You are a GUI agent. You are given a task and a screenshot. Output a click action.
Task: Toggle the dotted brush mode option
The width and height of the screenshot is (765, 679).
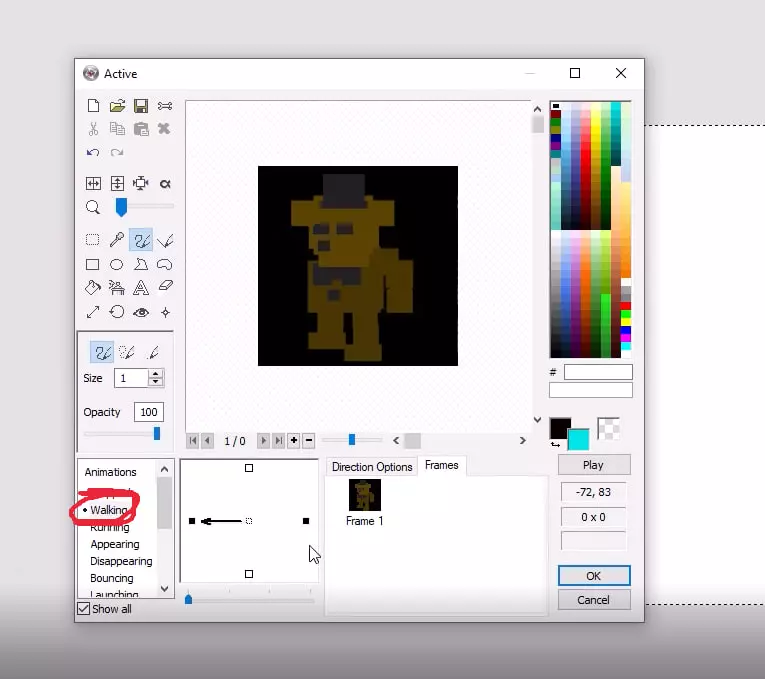pyautogui.click(x=127, y=352)
